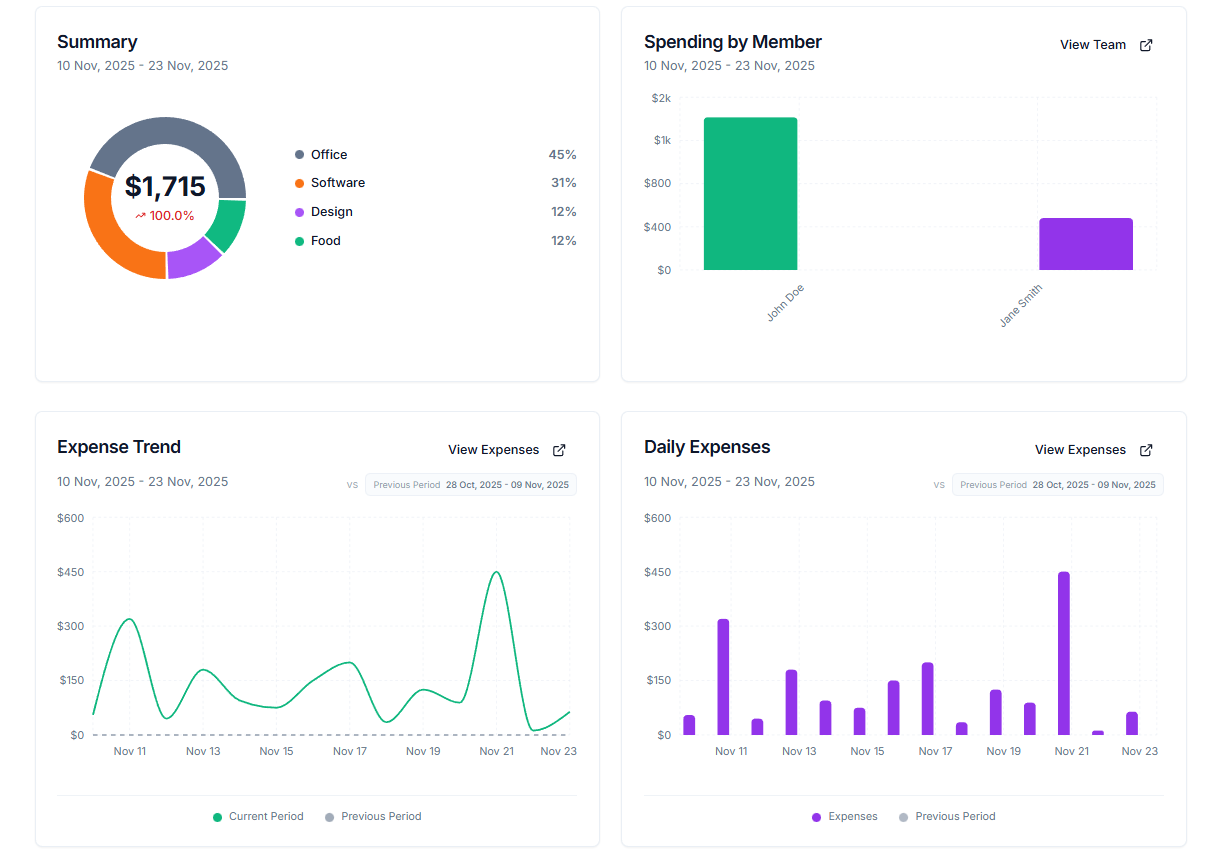Click the external link icon next to Daily Expenses' View Expenses
The width and height of the screenshot is (1225, 864).
pyautogui.click(x=1146, y=450)
